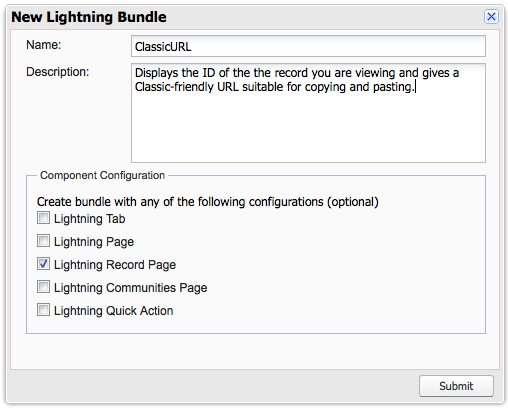Close the New Lightning Bundle dialog

(491, 17)
